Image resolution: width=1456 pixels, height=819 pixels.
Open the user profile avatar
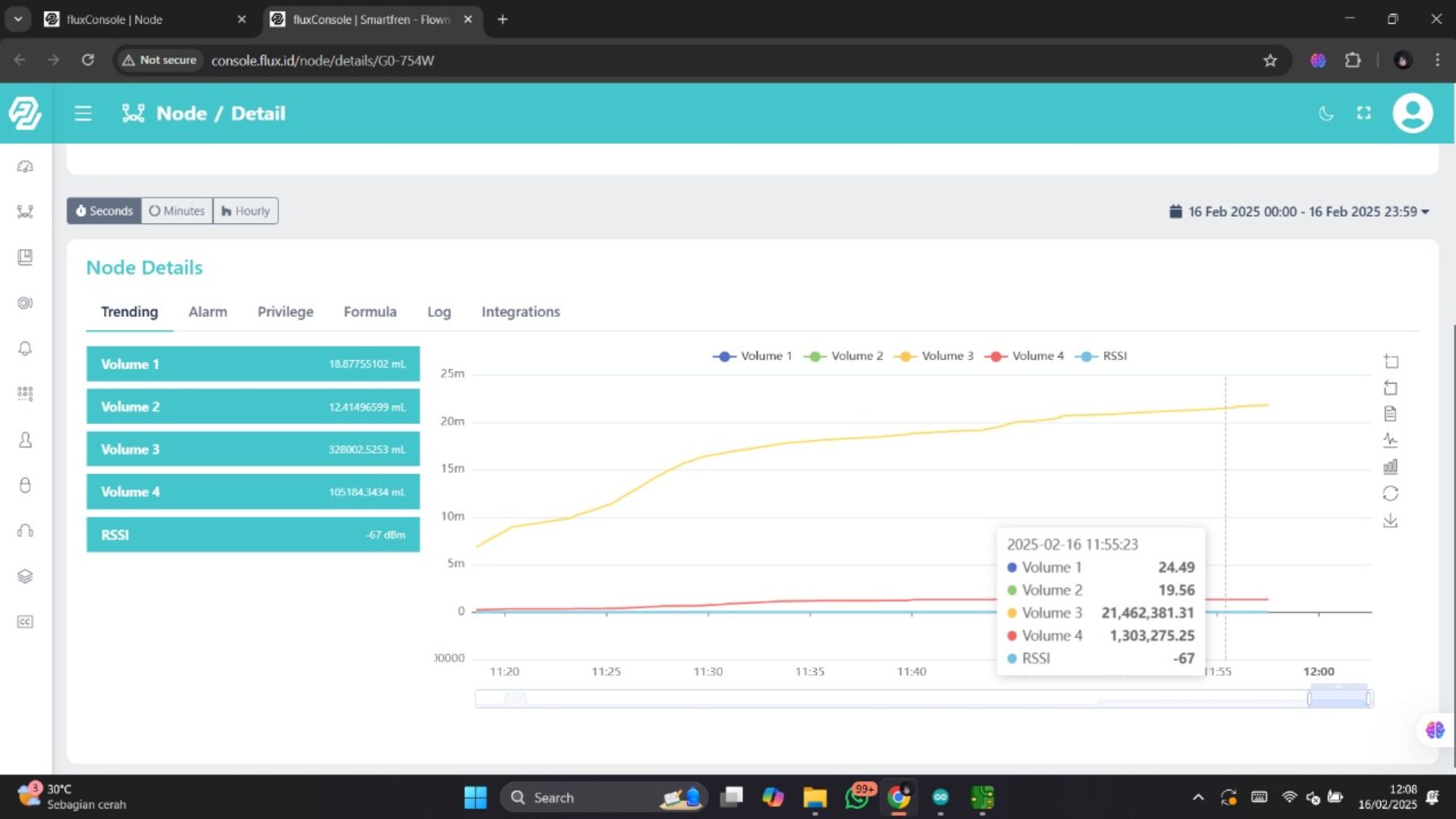pos(1412,114)
